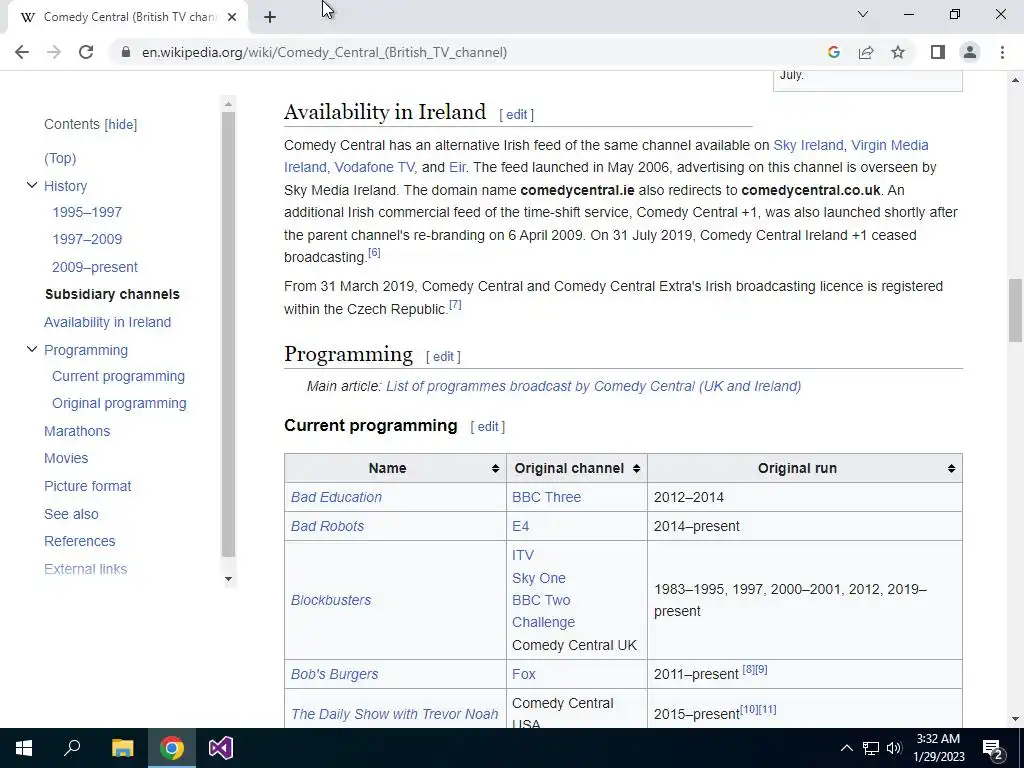
Task: Open the volume control tray icon
Action: coord(894,748)
